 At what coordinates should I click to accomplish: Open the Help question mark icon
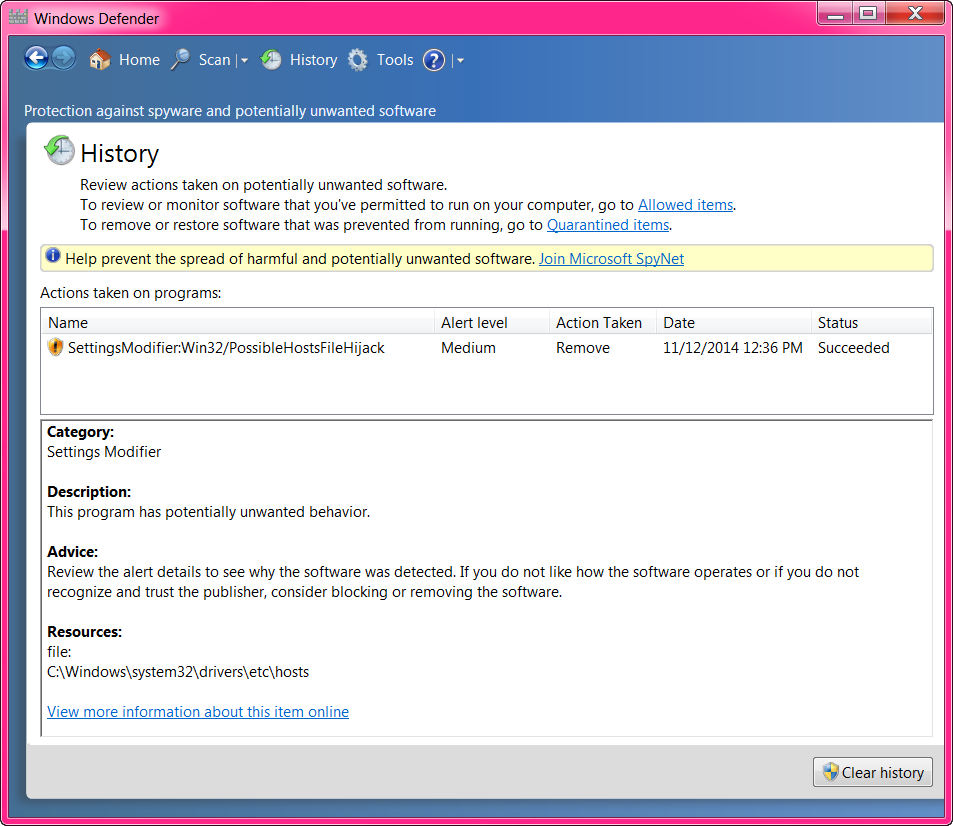(x=434, y=60)
